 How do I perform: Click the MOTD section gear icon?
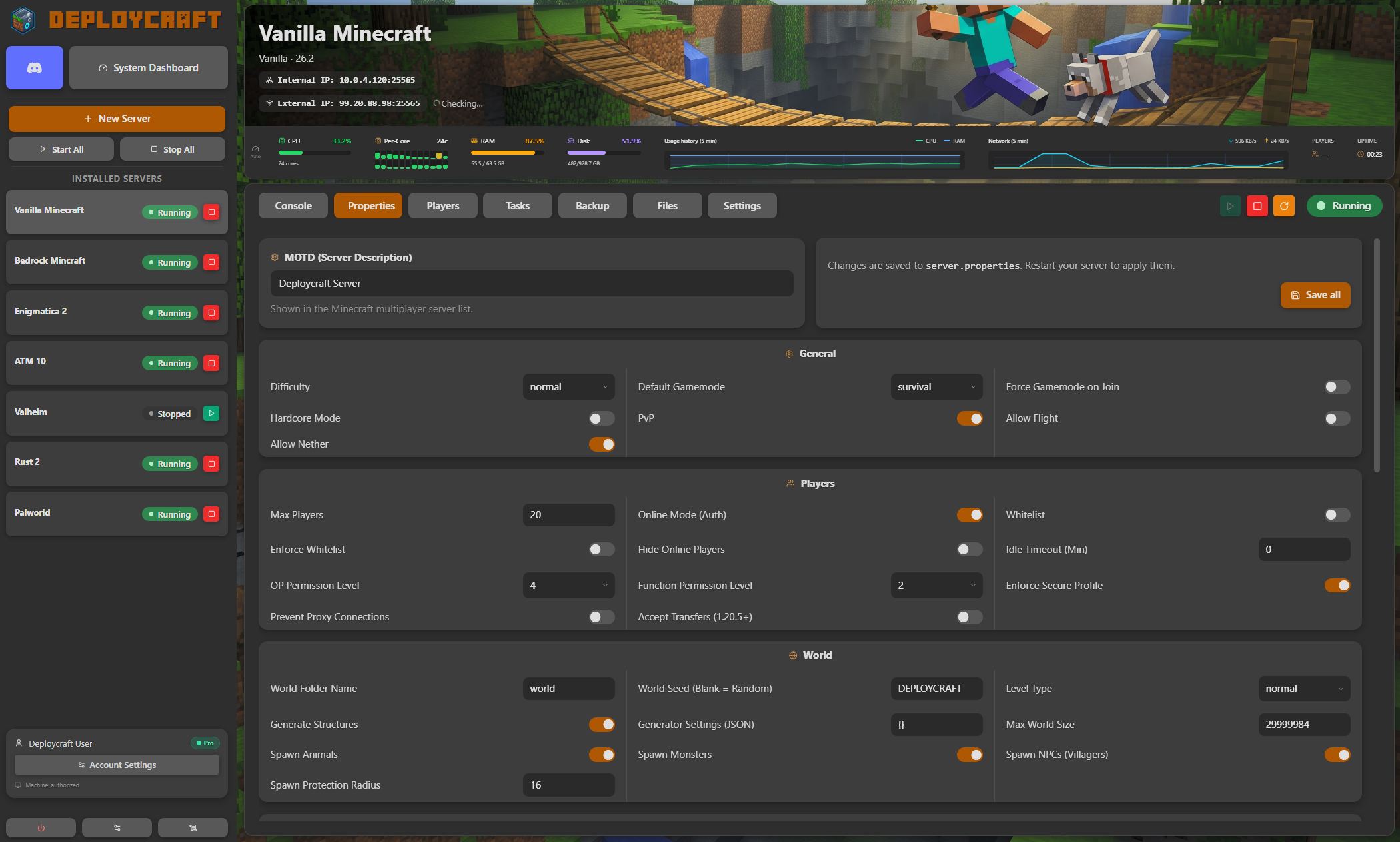tap(275, 257)
